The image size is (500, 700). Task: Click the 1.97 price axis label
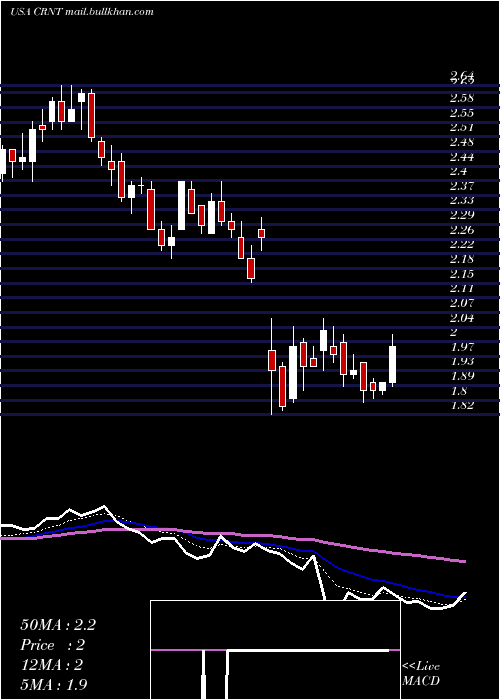pos(462,347)
